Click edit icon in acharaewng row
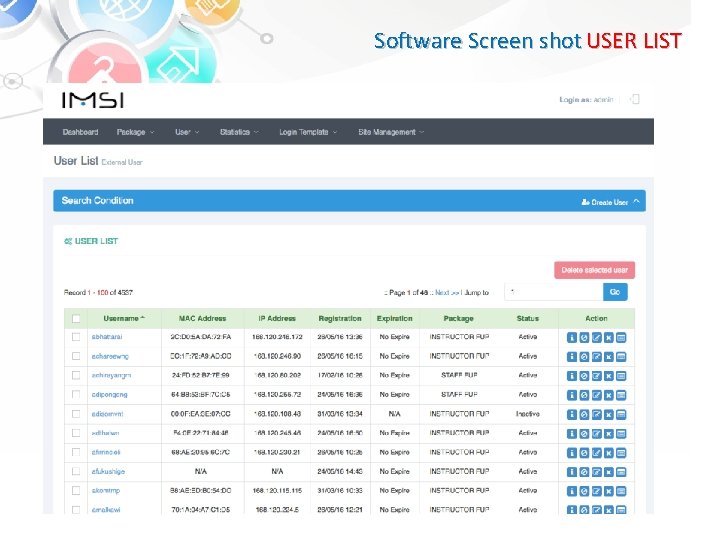Screen dimensions: 720x540 (x=596, y=357)
